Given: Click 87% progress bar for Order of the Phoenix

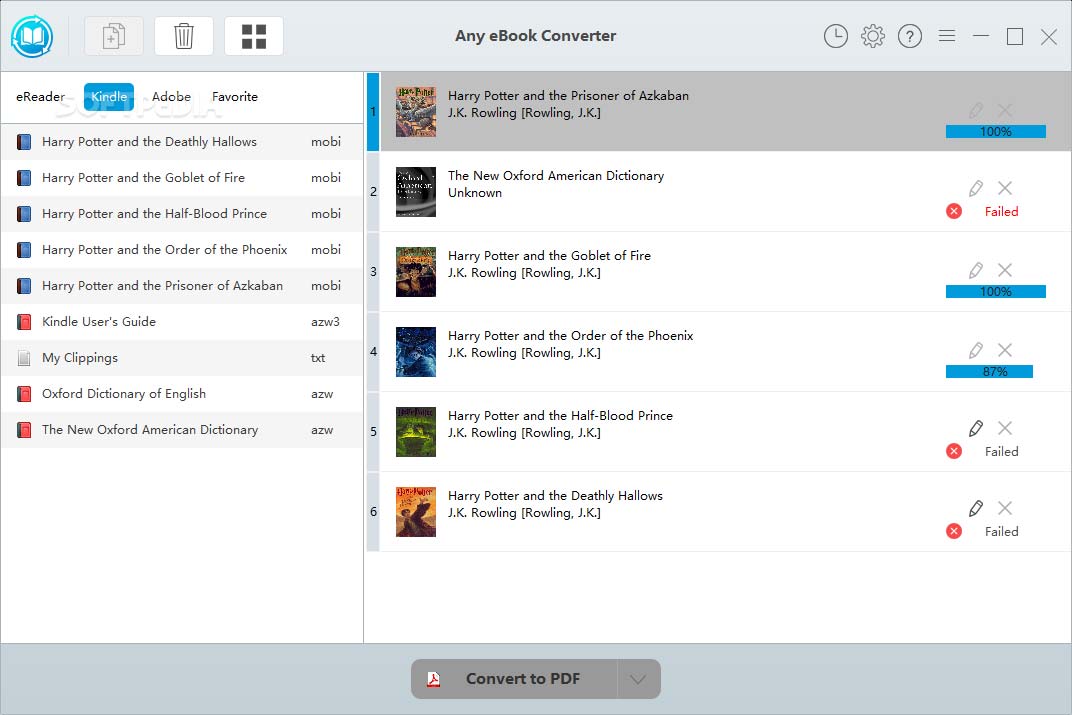Looking at the screenshot, I should point(989,371).
